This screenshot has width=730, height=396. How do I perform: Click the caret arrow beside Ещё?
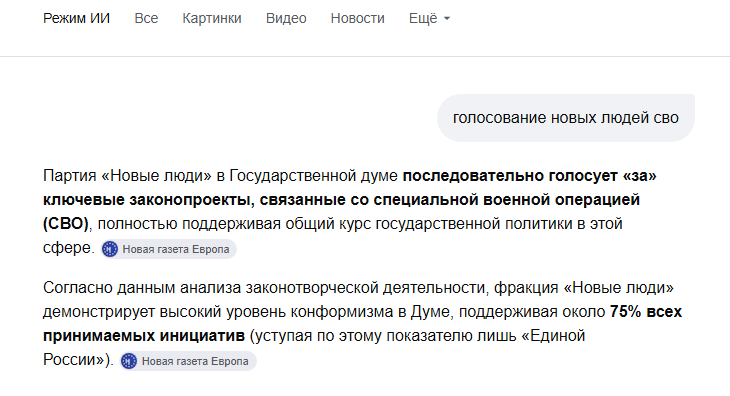click(x=447, y=19)
